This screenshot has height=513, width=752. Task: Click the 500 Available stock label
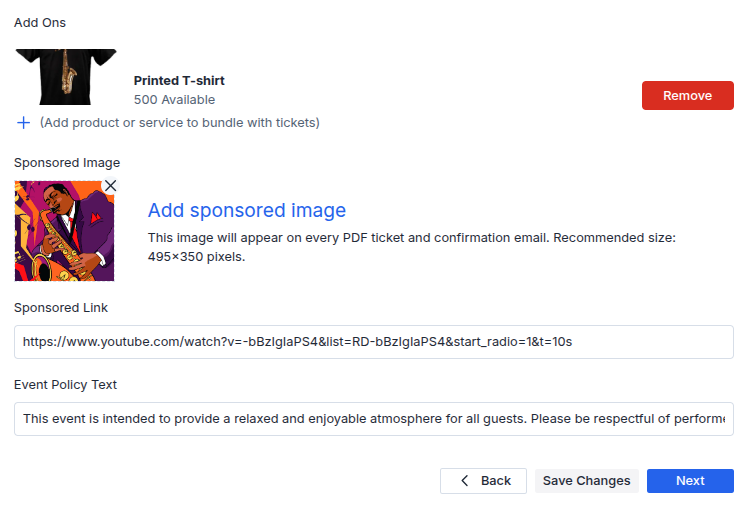click(x=174, y=100)
